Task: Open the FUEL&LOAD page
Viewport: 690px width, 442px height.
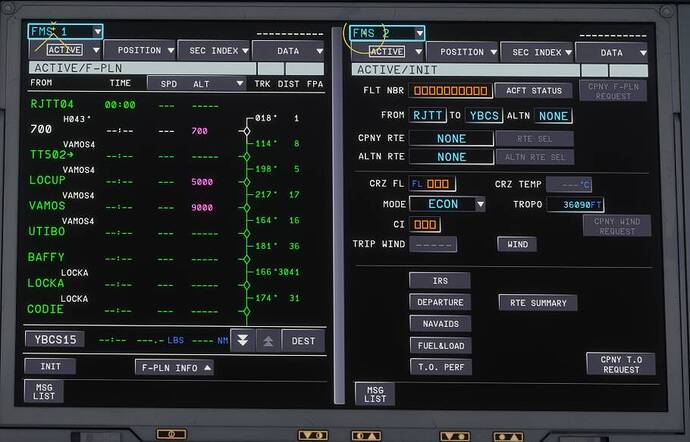Action: pos(441,346)
